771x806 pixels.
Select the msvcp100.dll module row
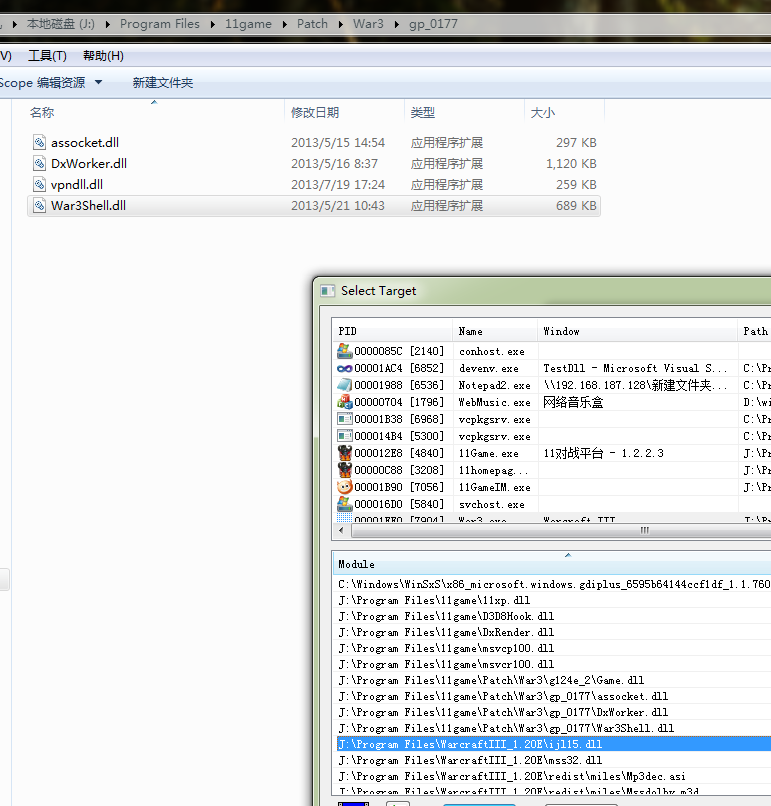(x=554, y=648)
